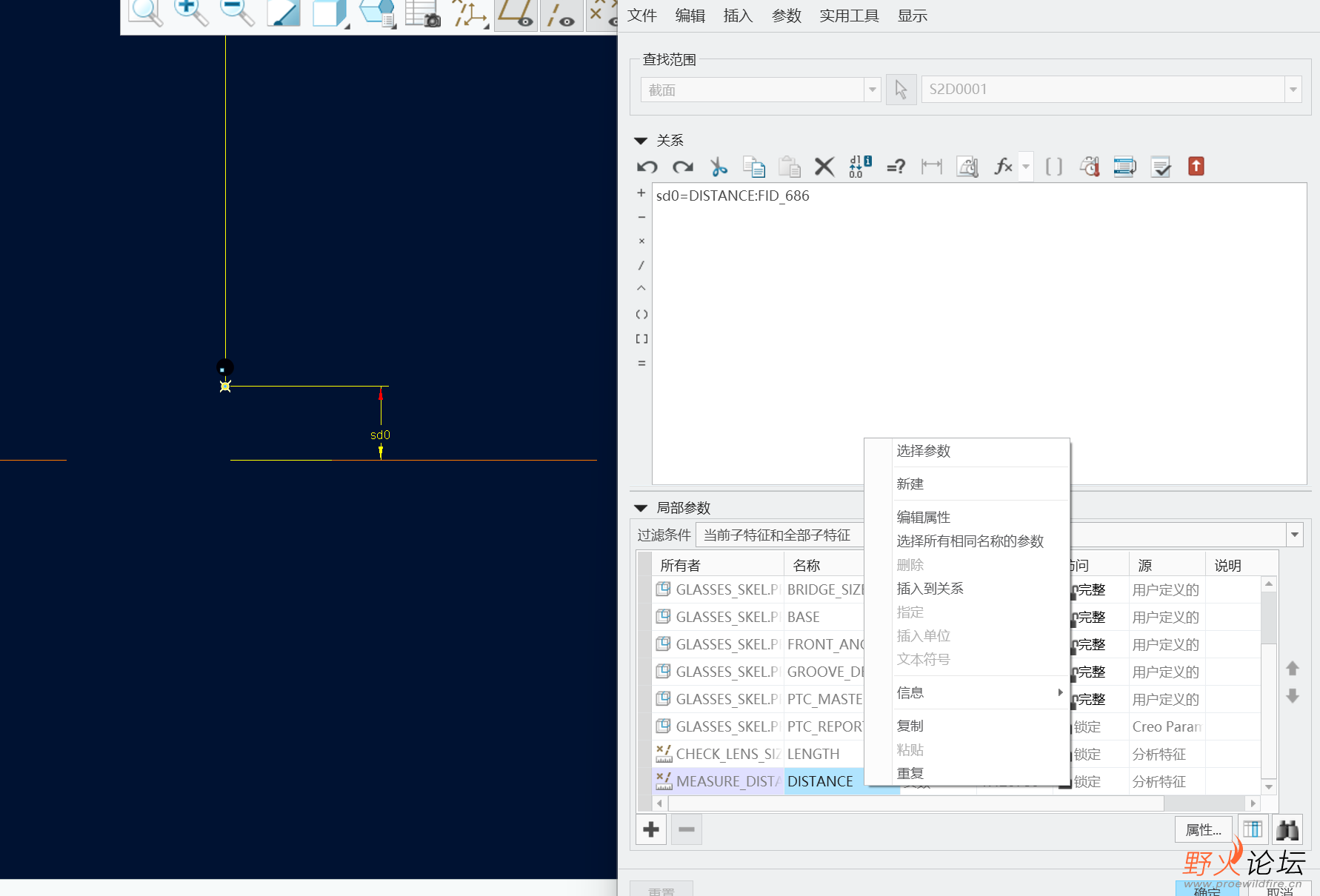This screenshot has height=896, width=1320.
Task: Insert equals operator into relations
Action: [x=641, y=364]
